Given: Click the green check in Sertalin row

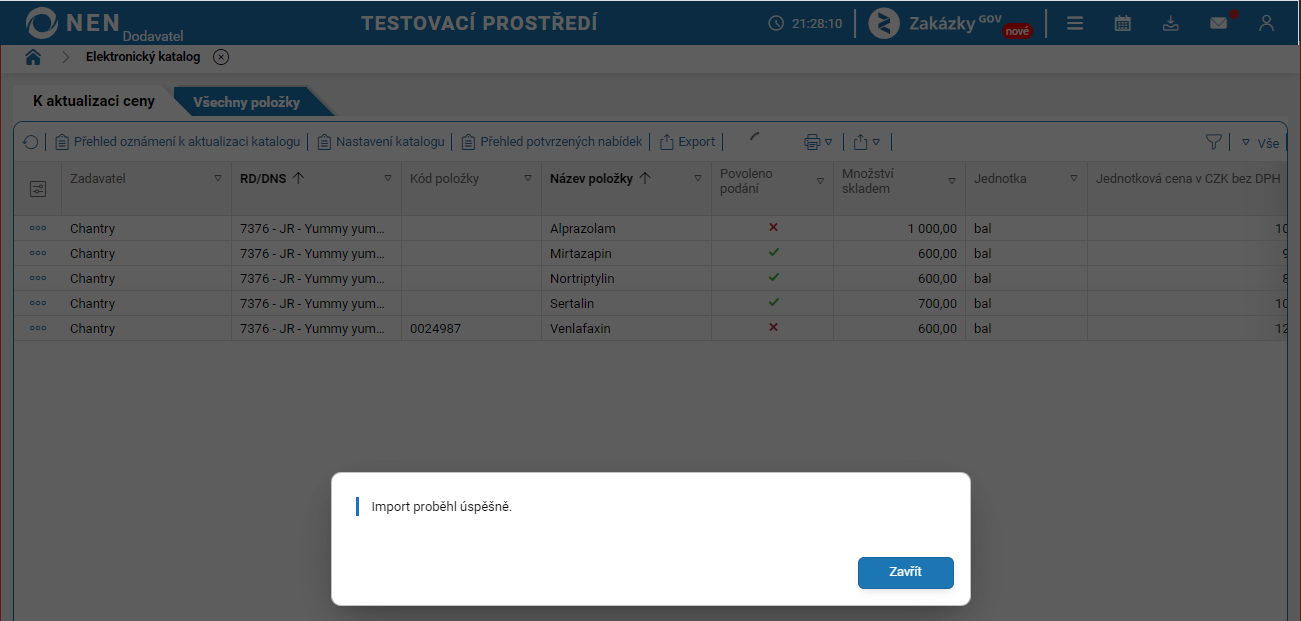Looking at the screenshot, I should pyautogui.click(x=773, y=302).
